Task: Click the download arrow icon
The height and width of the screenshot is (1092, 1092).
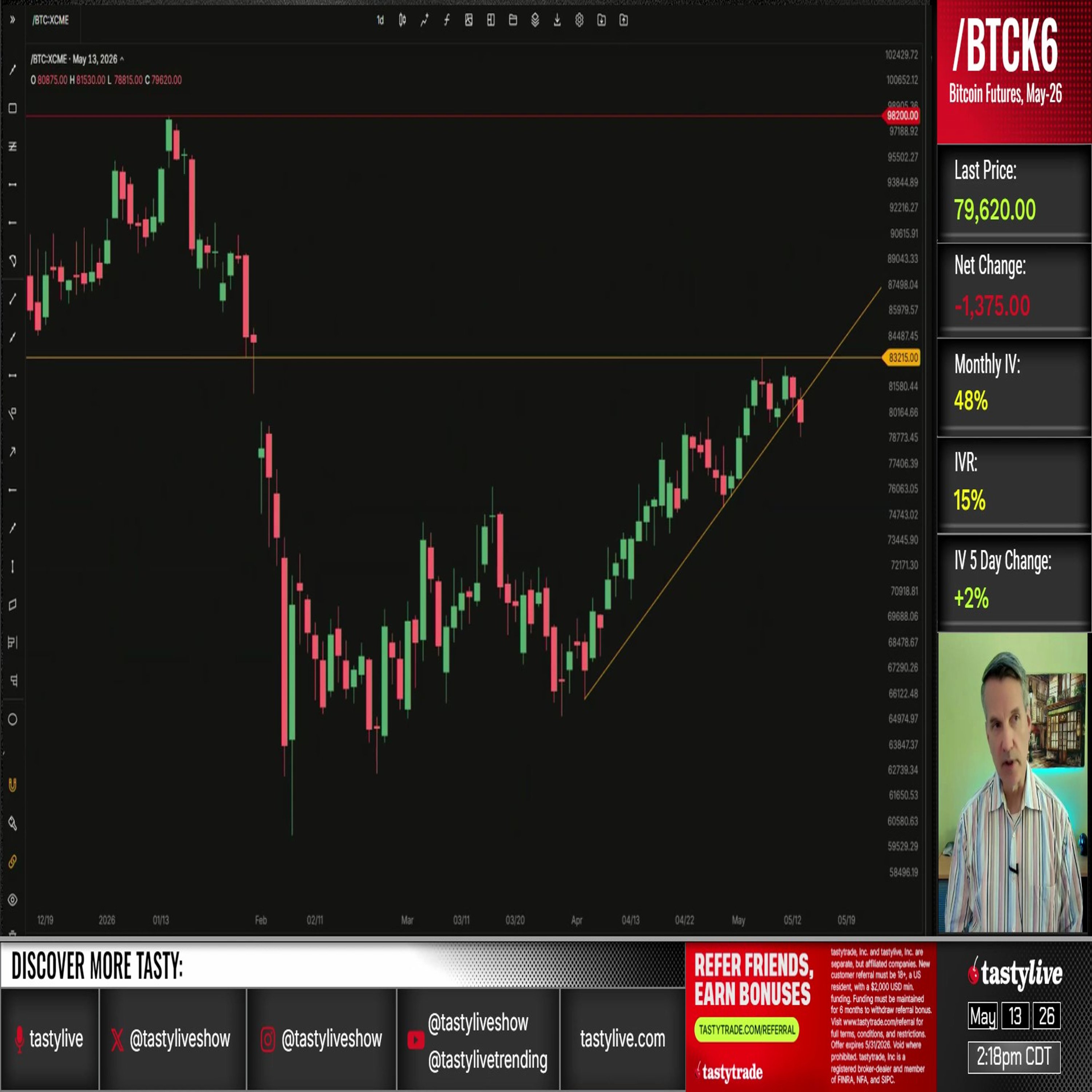Action: (x=557, y=20)
